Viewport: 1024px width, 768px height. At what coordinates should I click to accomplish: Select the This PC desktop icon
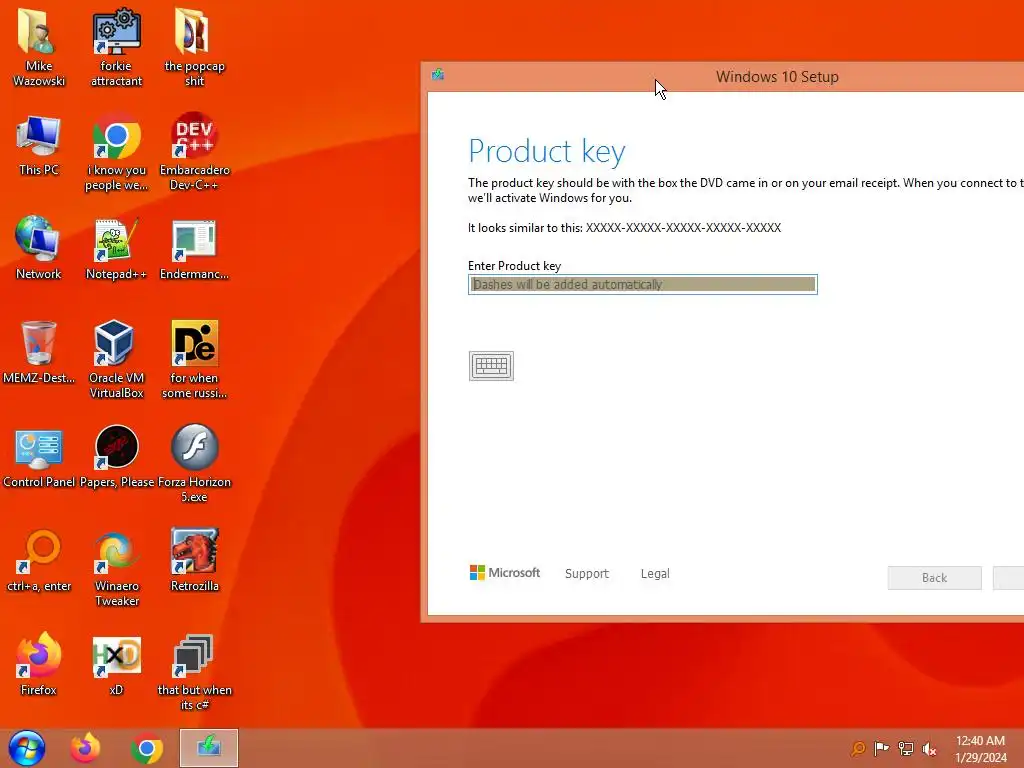[39, 145]
